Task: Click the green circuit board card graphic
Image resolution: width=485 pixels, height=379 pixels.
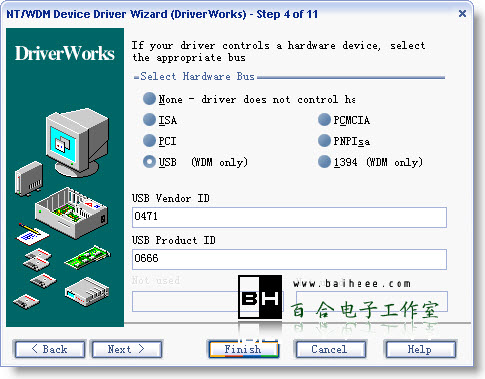Action: 87,257
